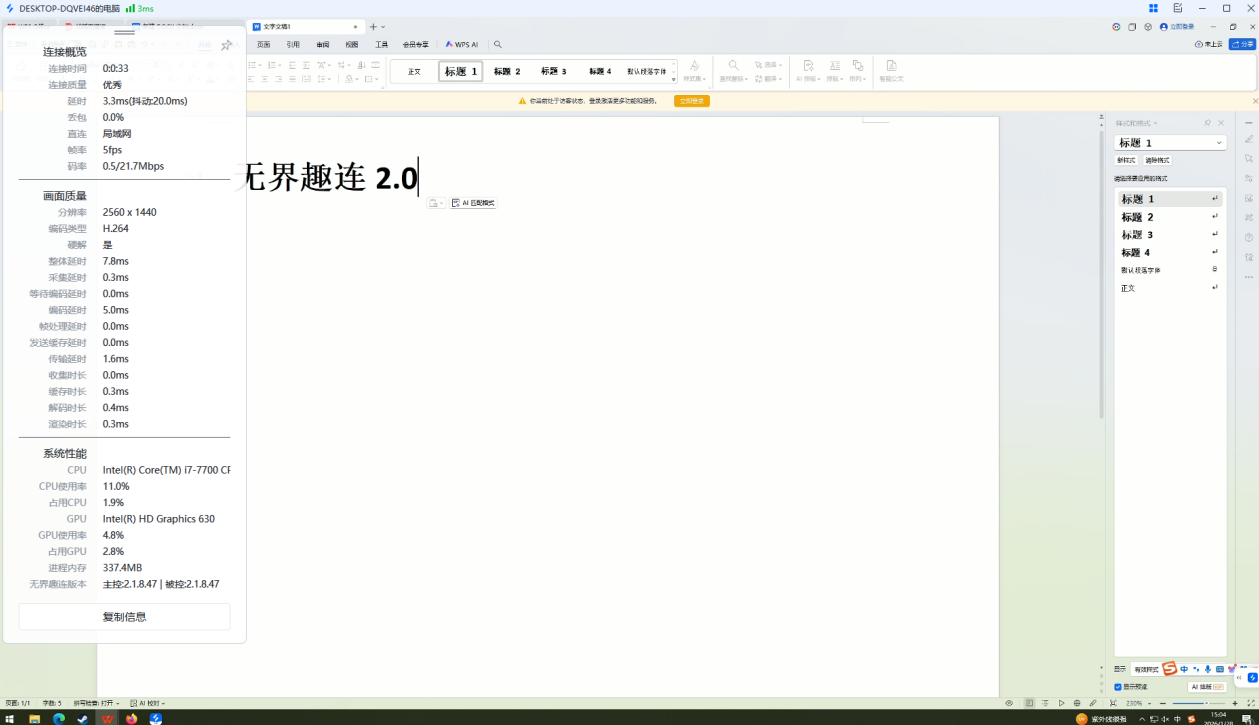Click the AI 匹配模式 floating button

(473, 203)
